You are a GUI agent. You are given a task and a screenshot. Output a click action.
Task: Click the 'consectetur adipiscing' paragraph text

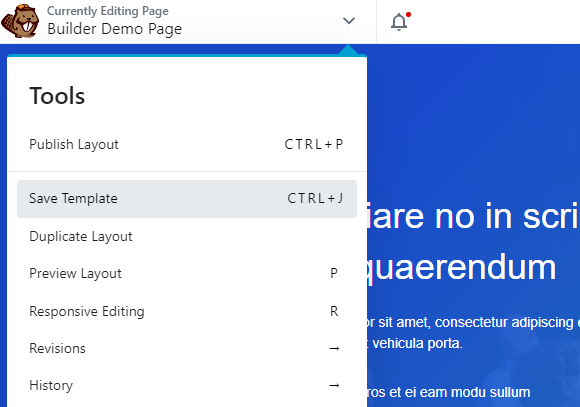[x=504, y=322]
